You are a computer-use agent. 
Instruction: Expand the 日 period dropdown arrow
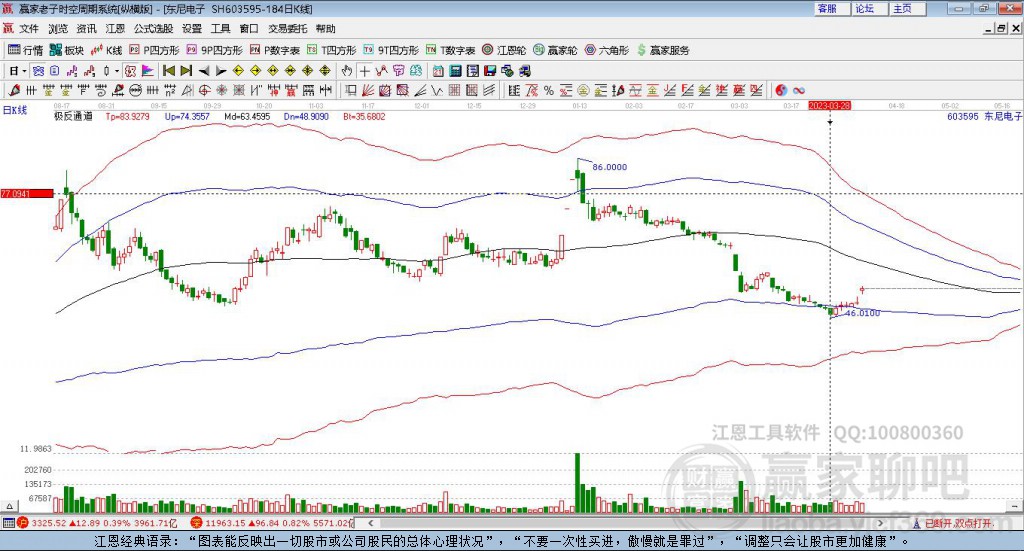point(24,71)
